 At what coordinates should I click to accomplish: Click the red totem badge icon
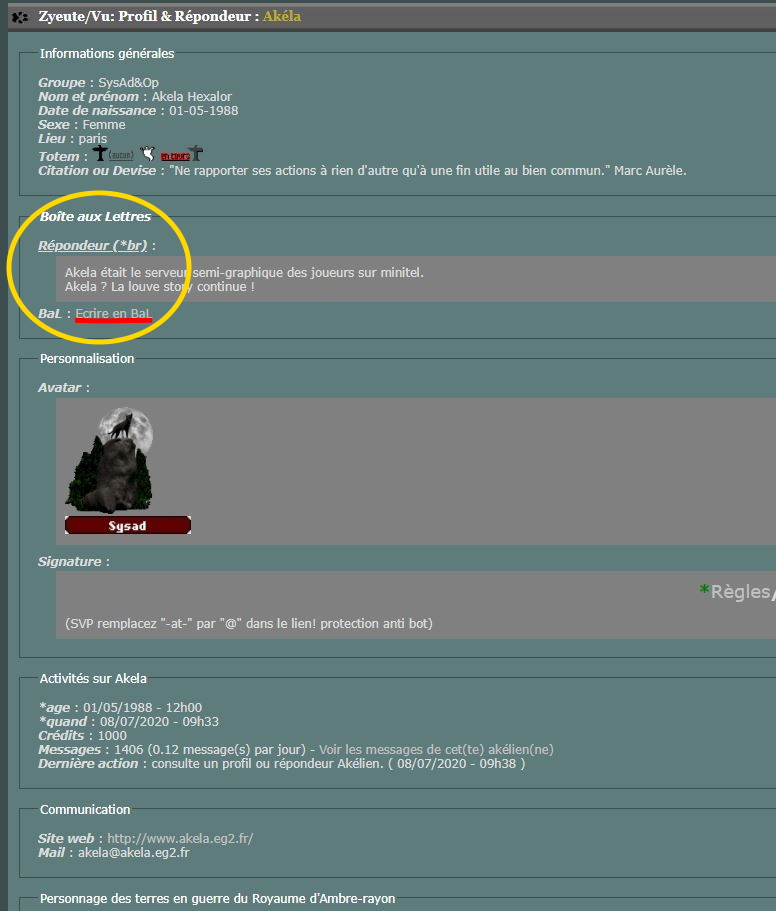(x=174, y=156)
